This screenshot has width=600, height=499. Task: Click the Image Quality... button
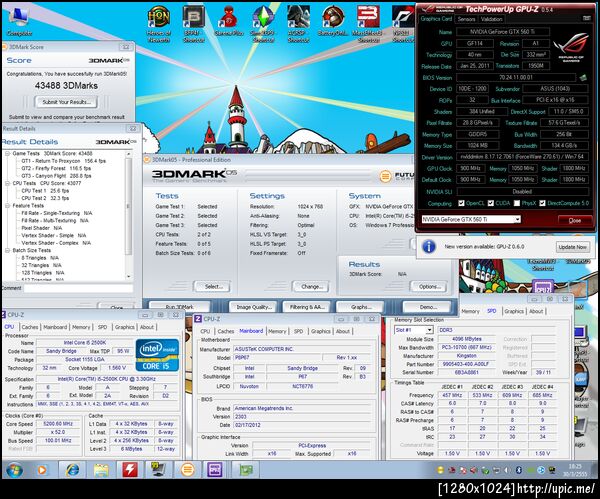pos(254,307)
